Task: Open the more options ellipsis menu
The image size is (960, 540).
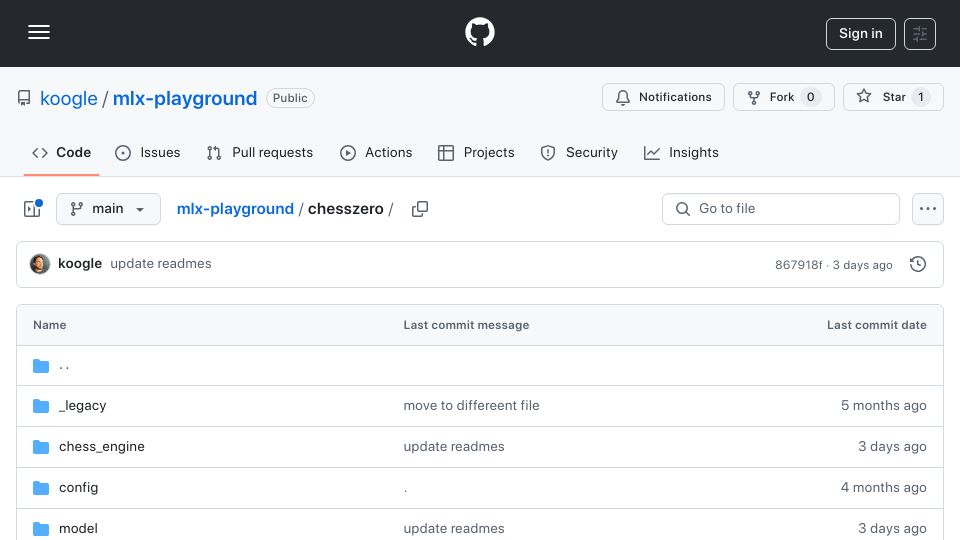Action: pyautogui.click(x=928, y=209)
